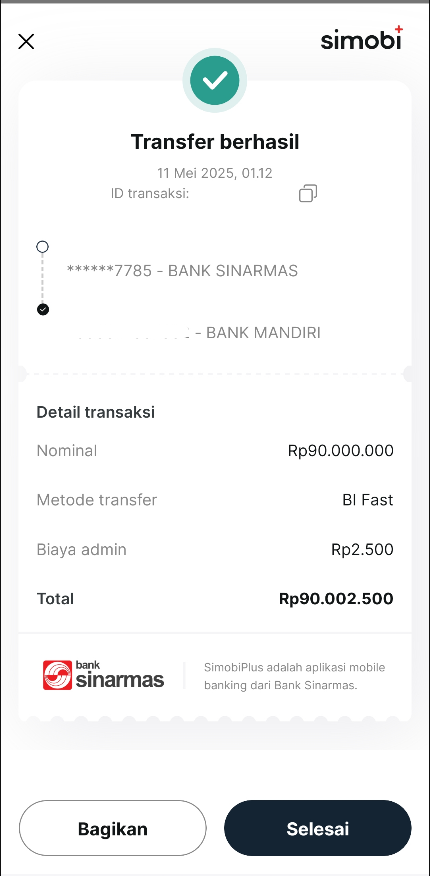
Task: Select the Total amount Rp90.002.500
Action: coord(336,599)
